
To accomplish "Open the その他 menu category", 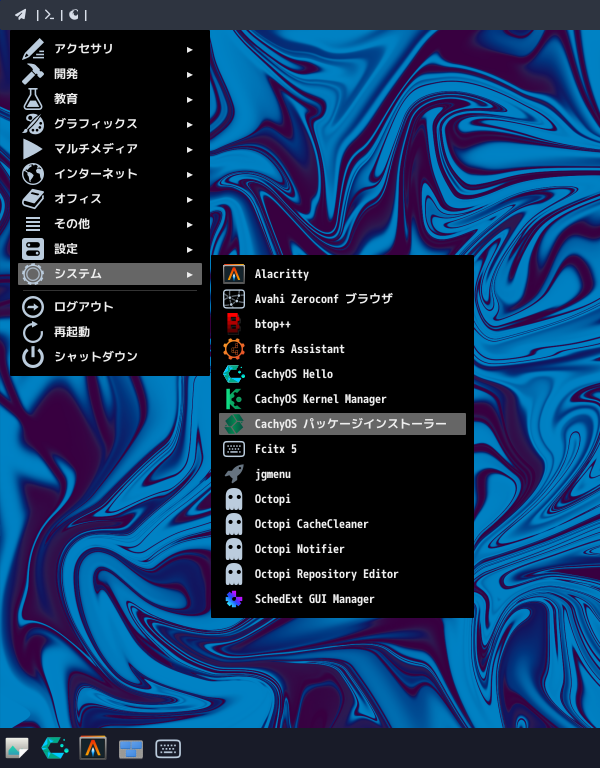I will [110, 224].
